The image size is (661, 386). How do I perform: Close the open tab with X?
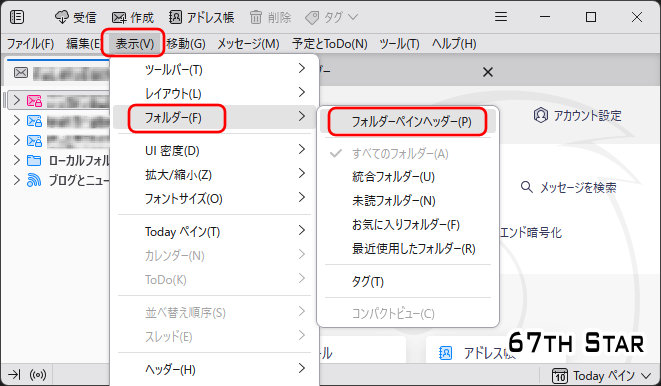488,72
